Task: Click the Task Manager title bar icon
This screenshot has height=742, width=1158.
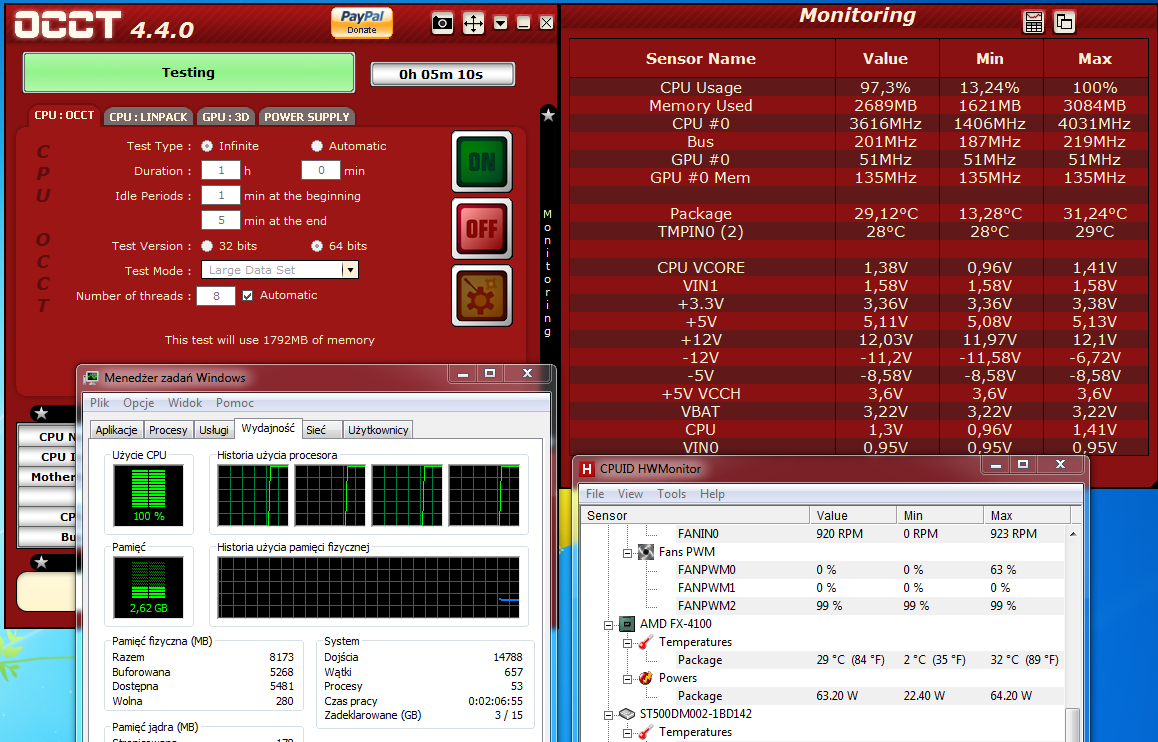Action: point(92,378)
